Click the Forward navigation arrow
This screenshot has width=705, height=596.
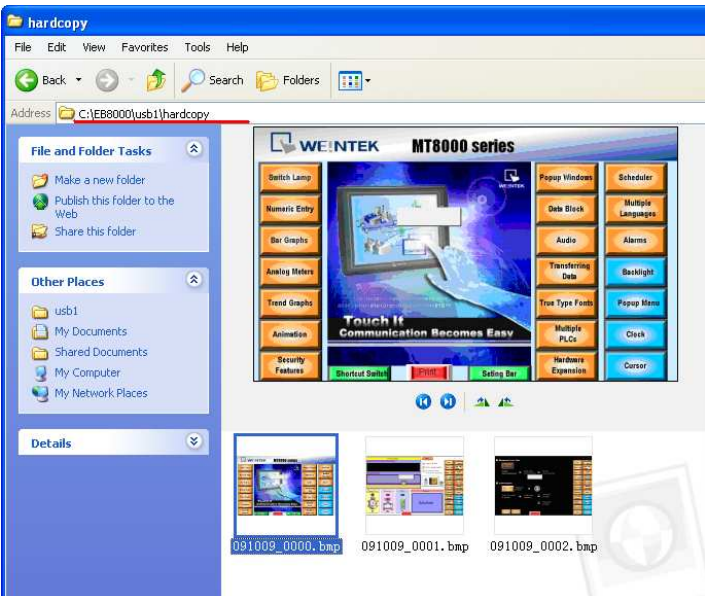coord(107,80)
